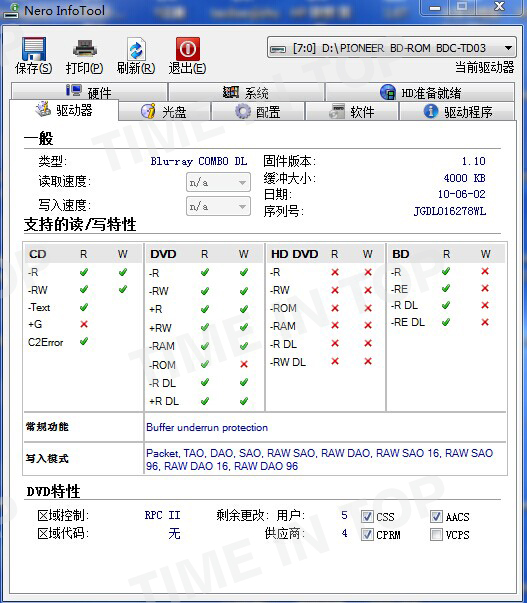This screenshot has width=527, height=603.
Task: Toggle the AACS checkbox
Action: click(436, 516)
